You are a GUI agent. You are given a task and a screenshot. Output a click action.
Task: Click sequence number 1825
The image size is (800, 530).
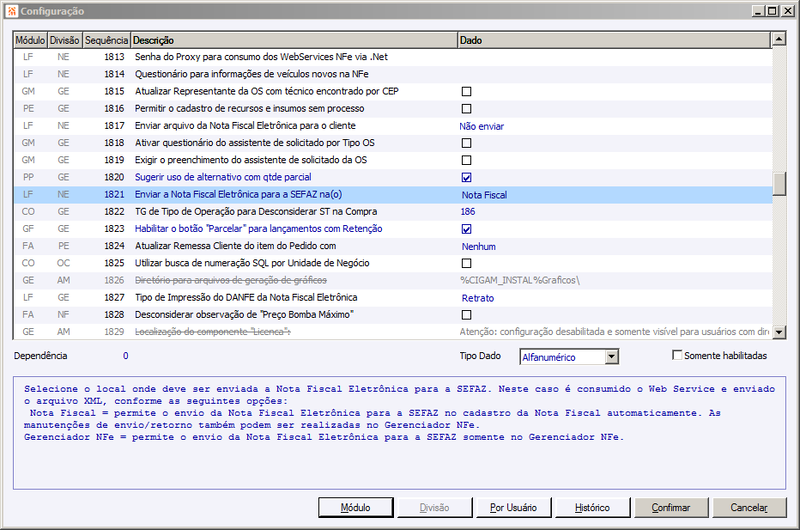pyautogui.click(x=114, y=263)
